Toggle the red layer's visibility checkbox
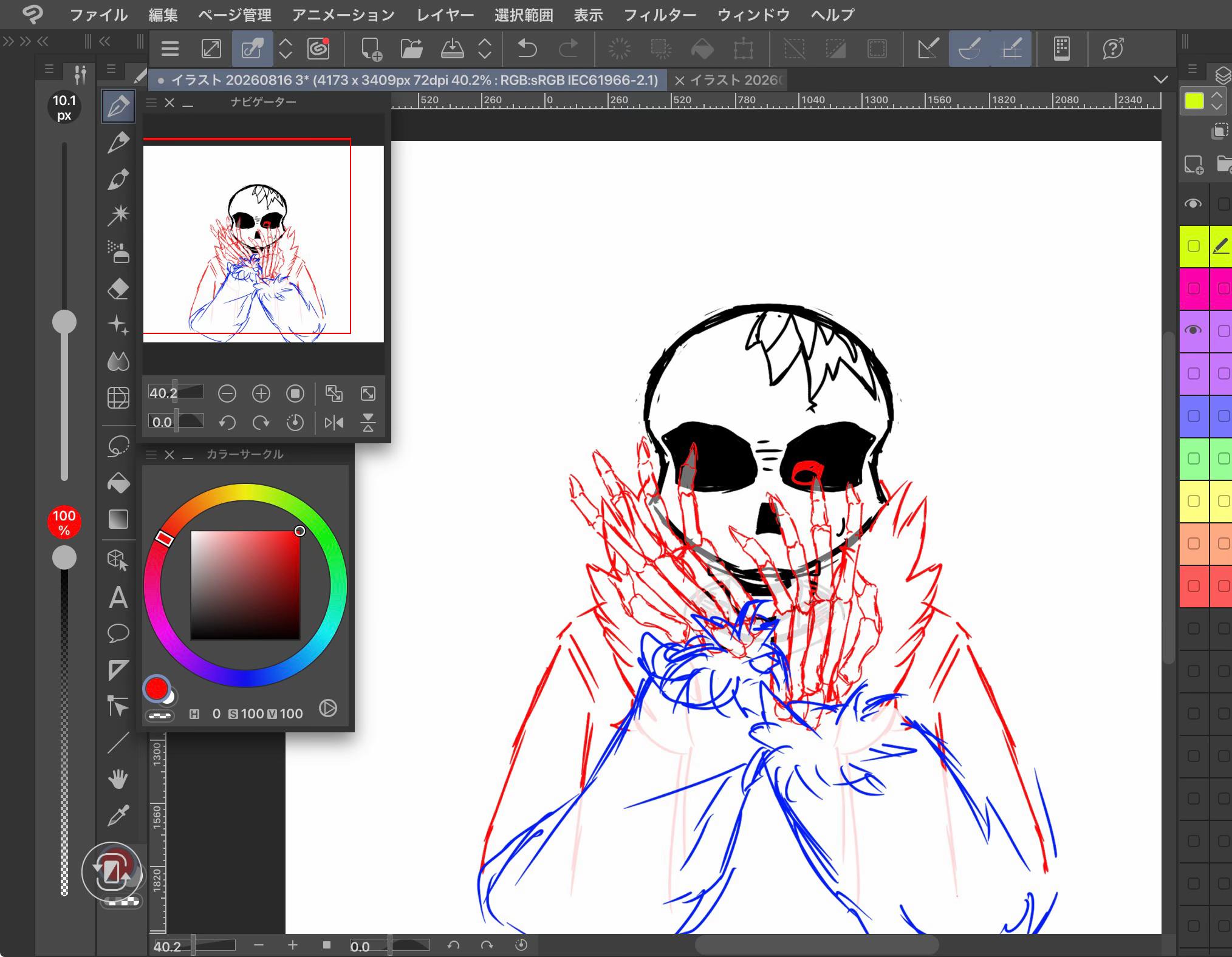This screenshot has height=957, width=1232. click(x=1194, y=586)
